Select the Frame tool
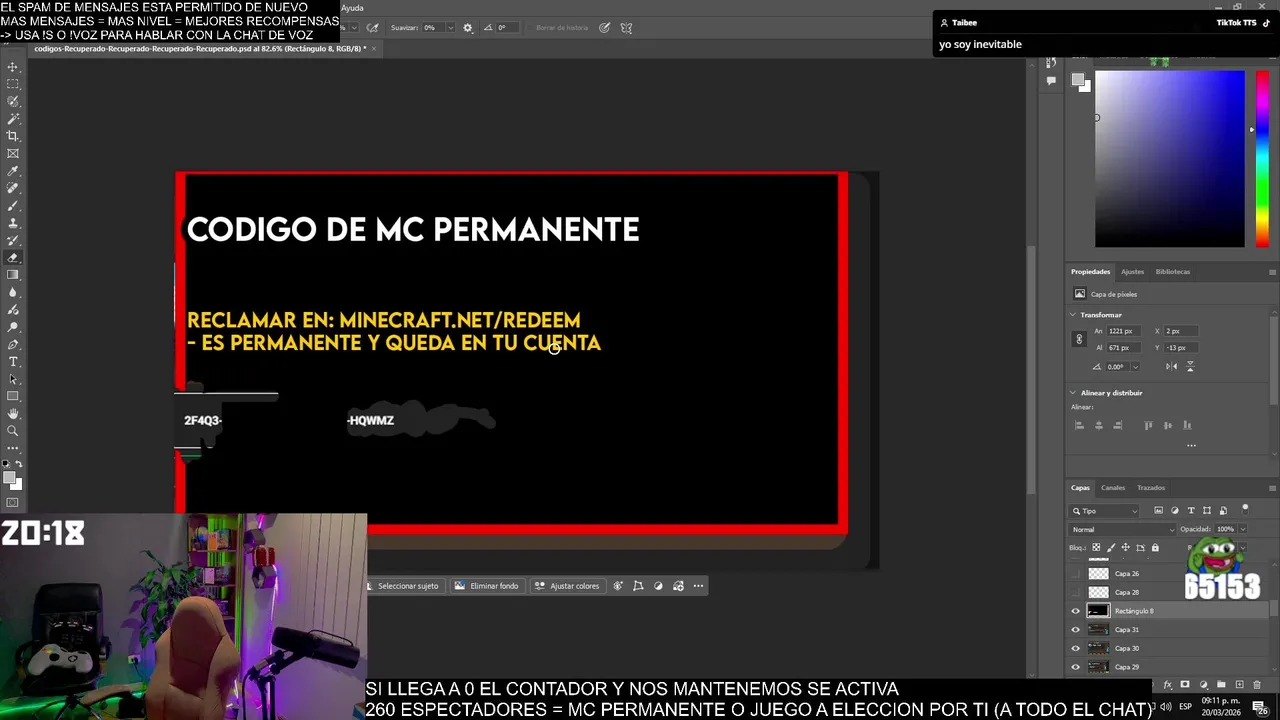Viewport: 1280px width, 720px height. (13, 154)
